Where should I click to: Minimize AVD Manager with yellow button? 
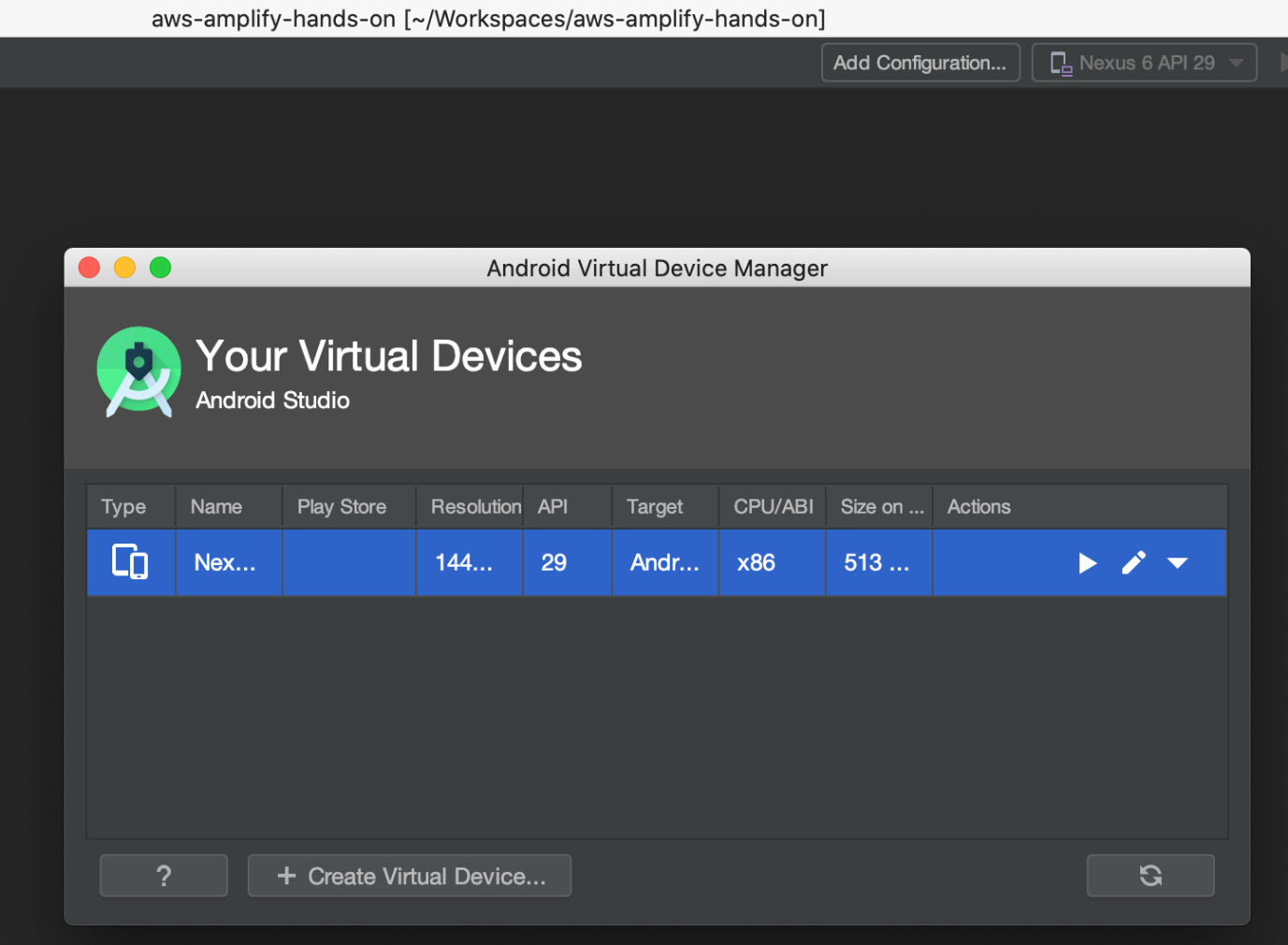tap(125, 268)
